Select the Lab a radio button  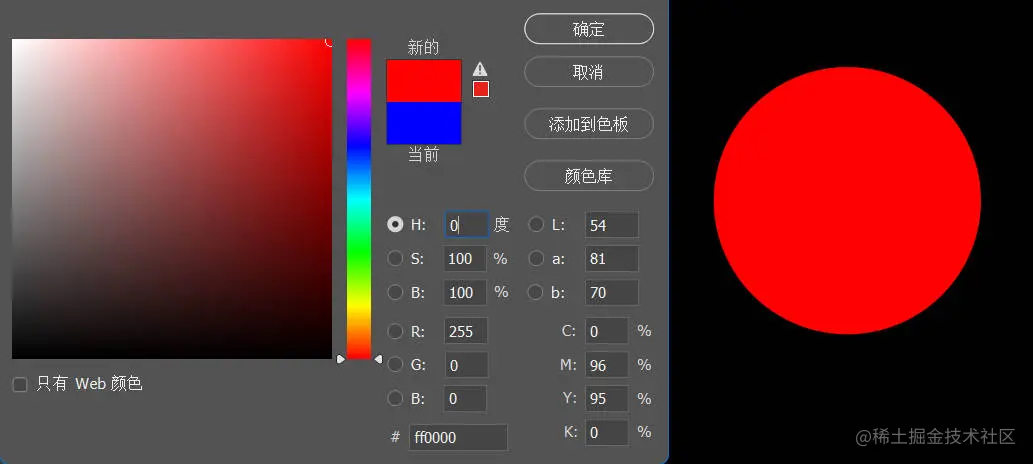[536, 258]
